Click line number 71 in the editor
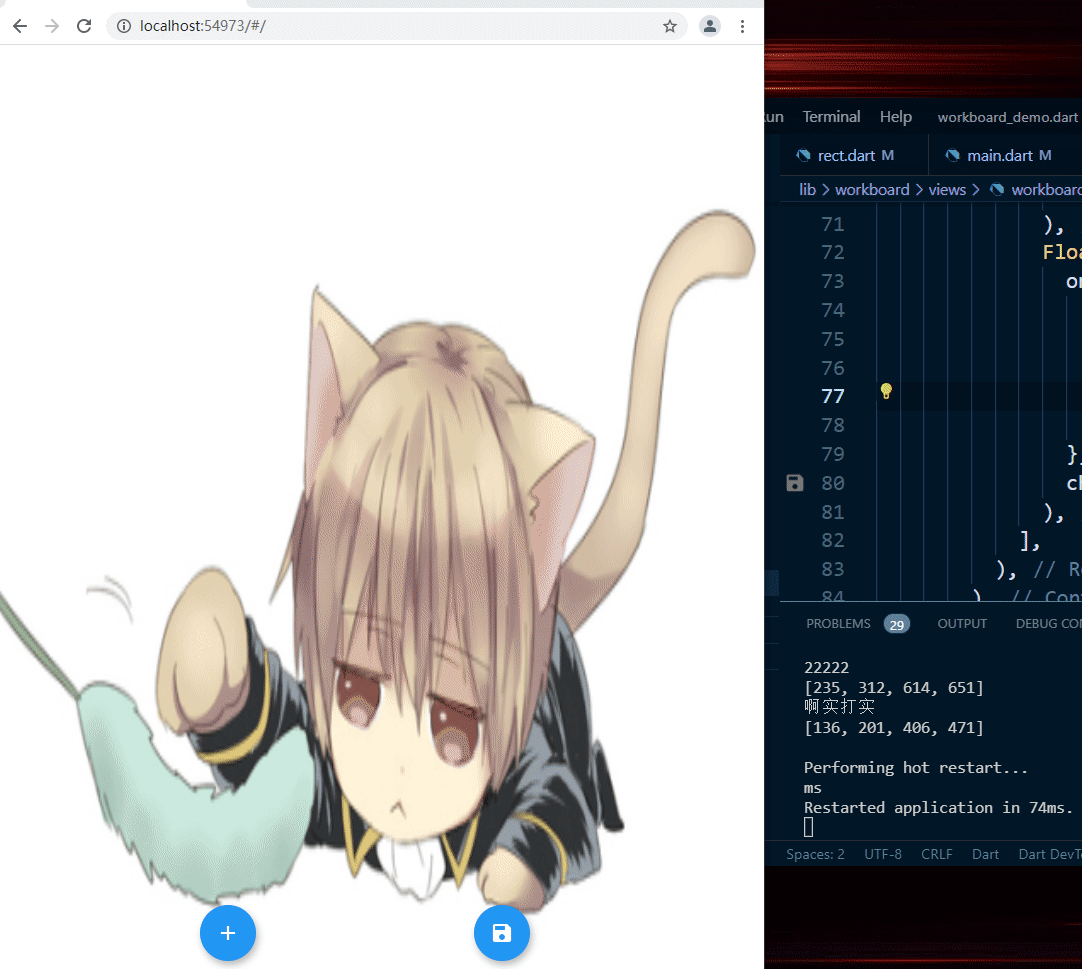 click(x=833, y=224)
